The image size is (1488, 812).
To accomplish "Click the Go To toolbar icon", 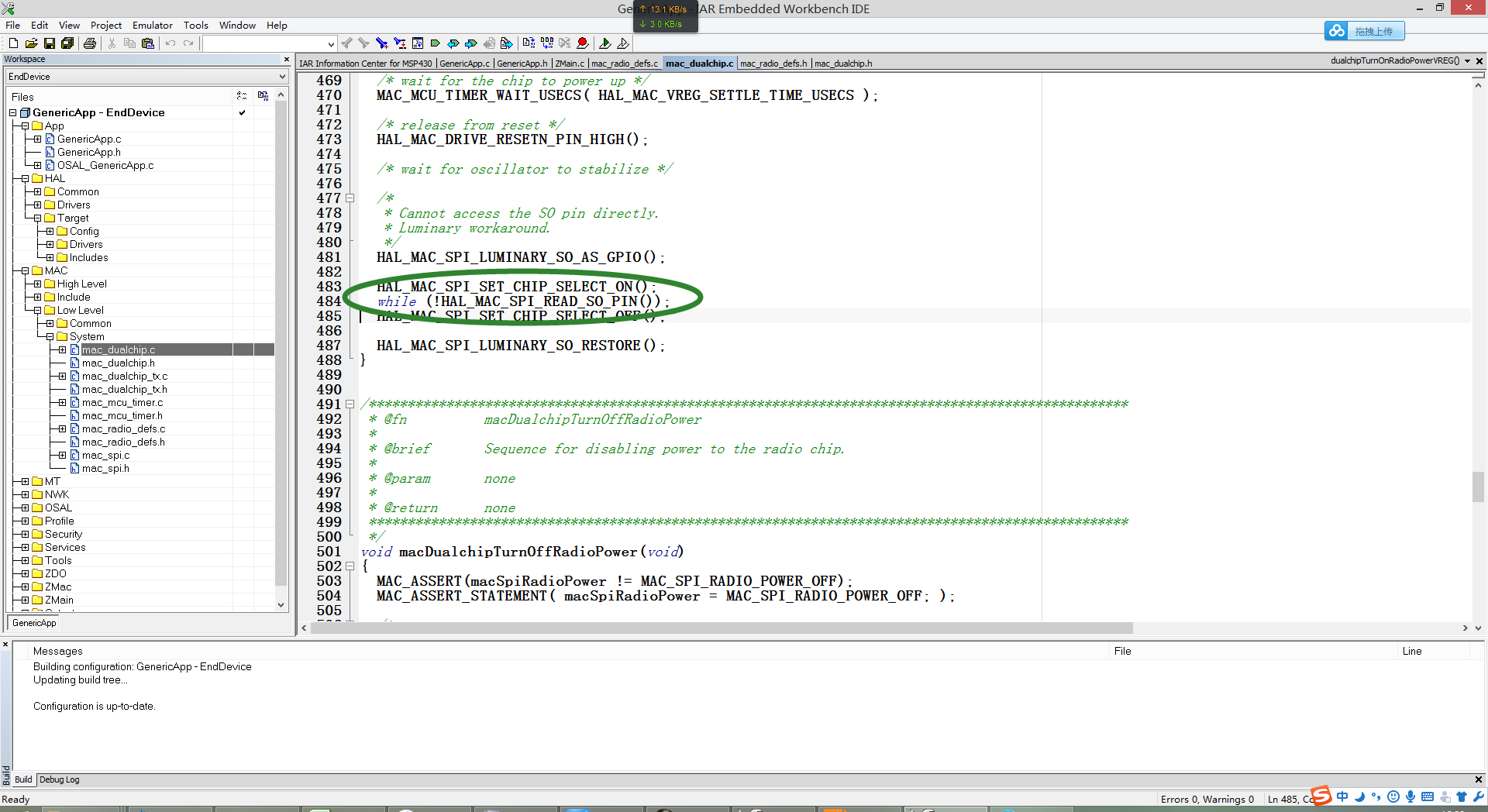I will click(418, 43).
